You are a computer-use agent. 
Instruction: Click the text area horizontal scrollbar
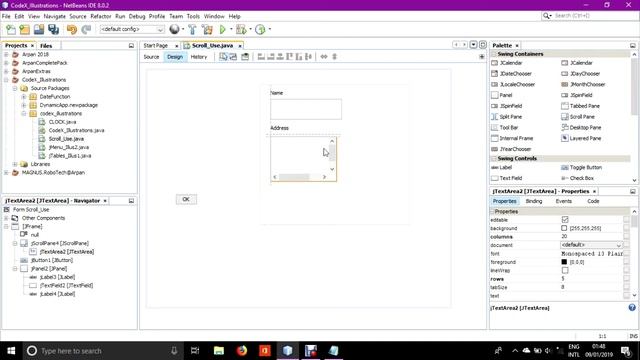pos(300,177)
